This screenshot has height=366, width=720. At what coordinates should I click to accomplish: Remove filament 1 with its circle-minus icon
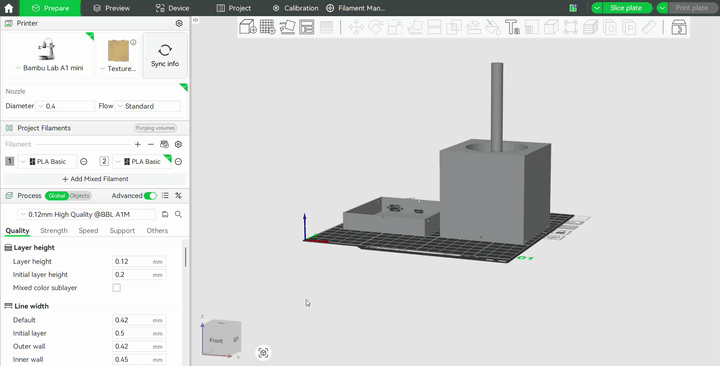pyautogui.click(x=84, y=162)
